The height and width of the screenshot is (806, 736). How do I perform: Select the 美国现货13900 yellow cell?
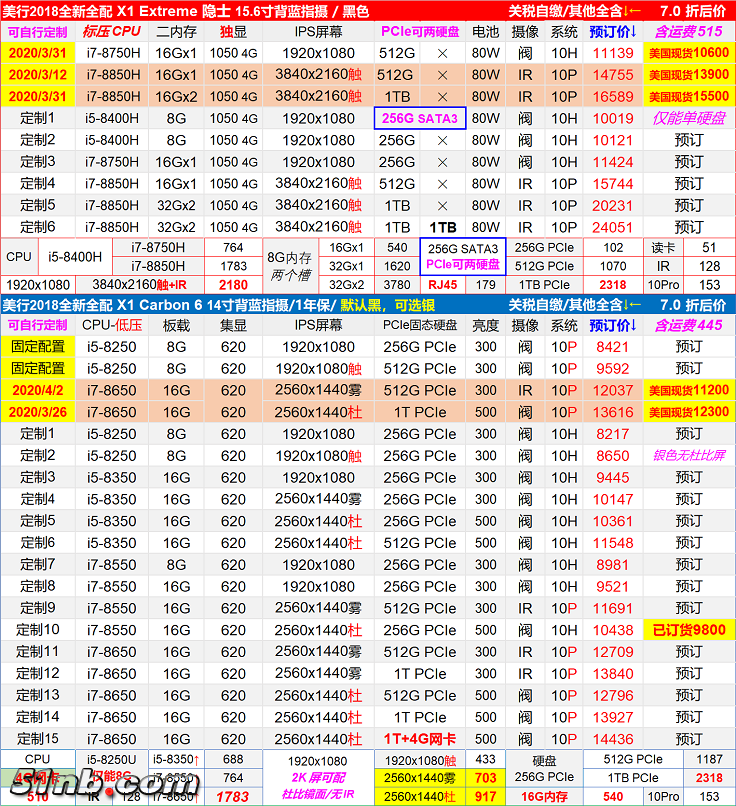[x=689, y=75]
